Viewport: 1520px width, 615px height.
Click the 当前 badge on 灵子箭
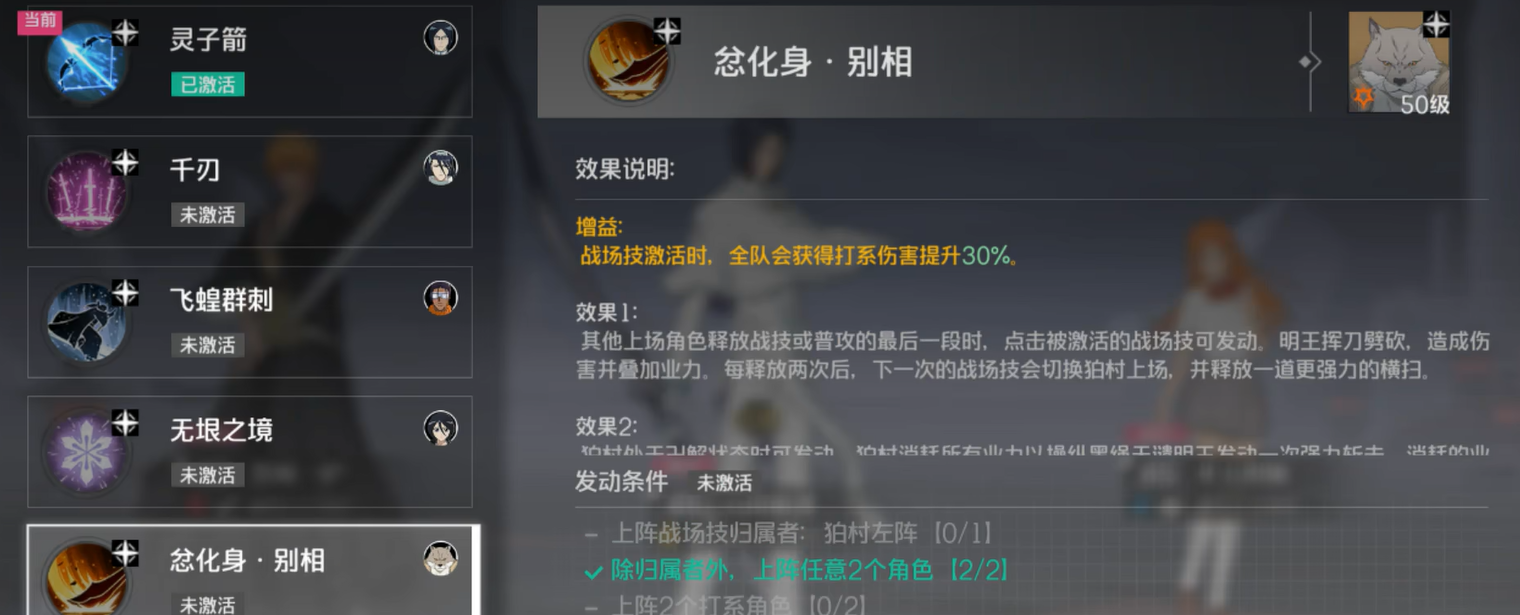40,21
